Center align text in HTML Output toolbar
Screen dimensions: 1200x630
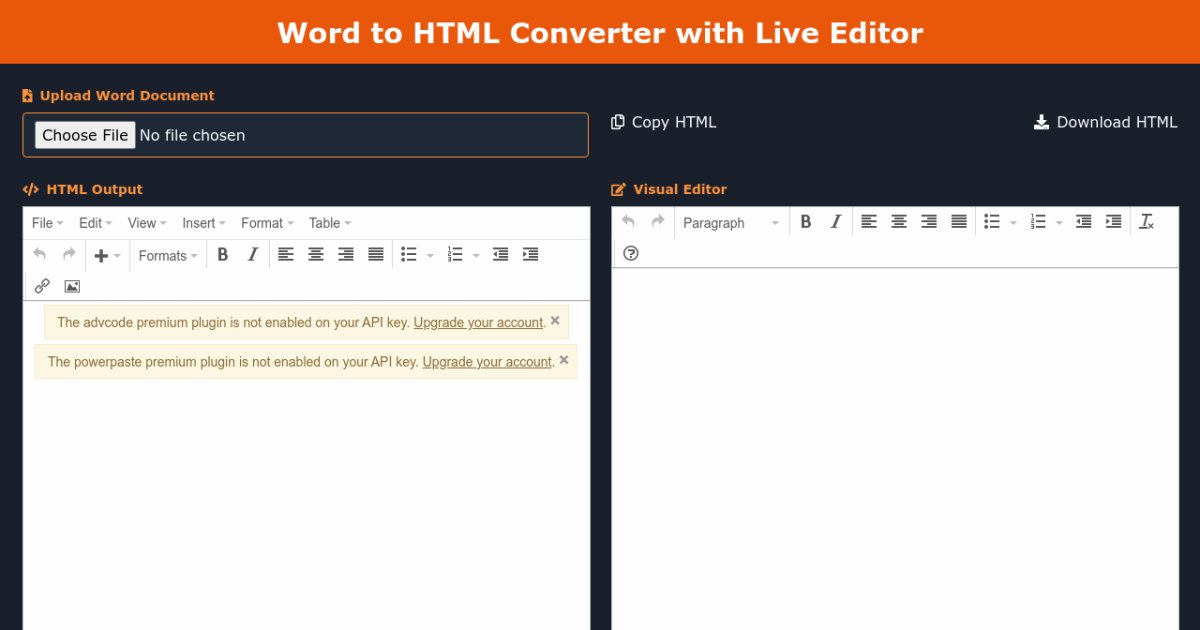316,255
